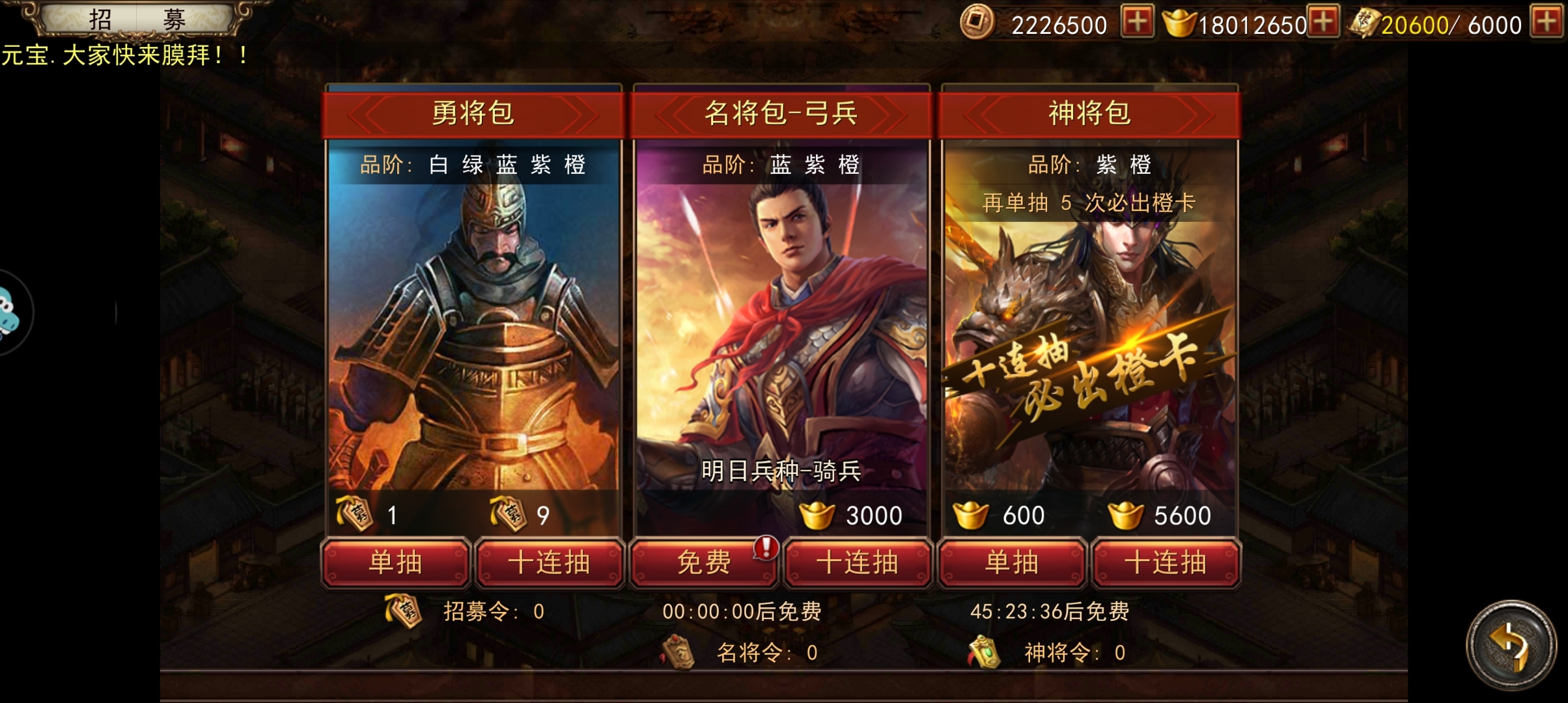This screenshot has height=703, width=1568.
Task: Tap the 神将令 token icon
Action: [985, 652]
